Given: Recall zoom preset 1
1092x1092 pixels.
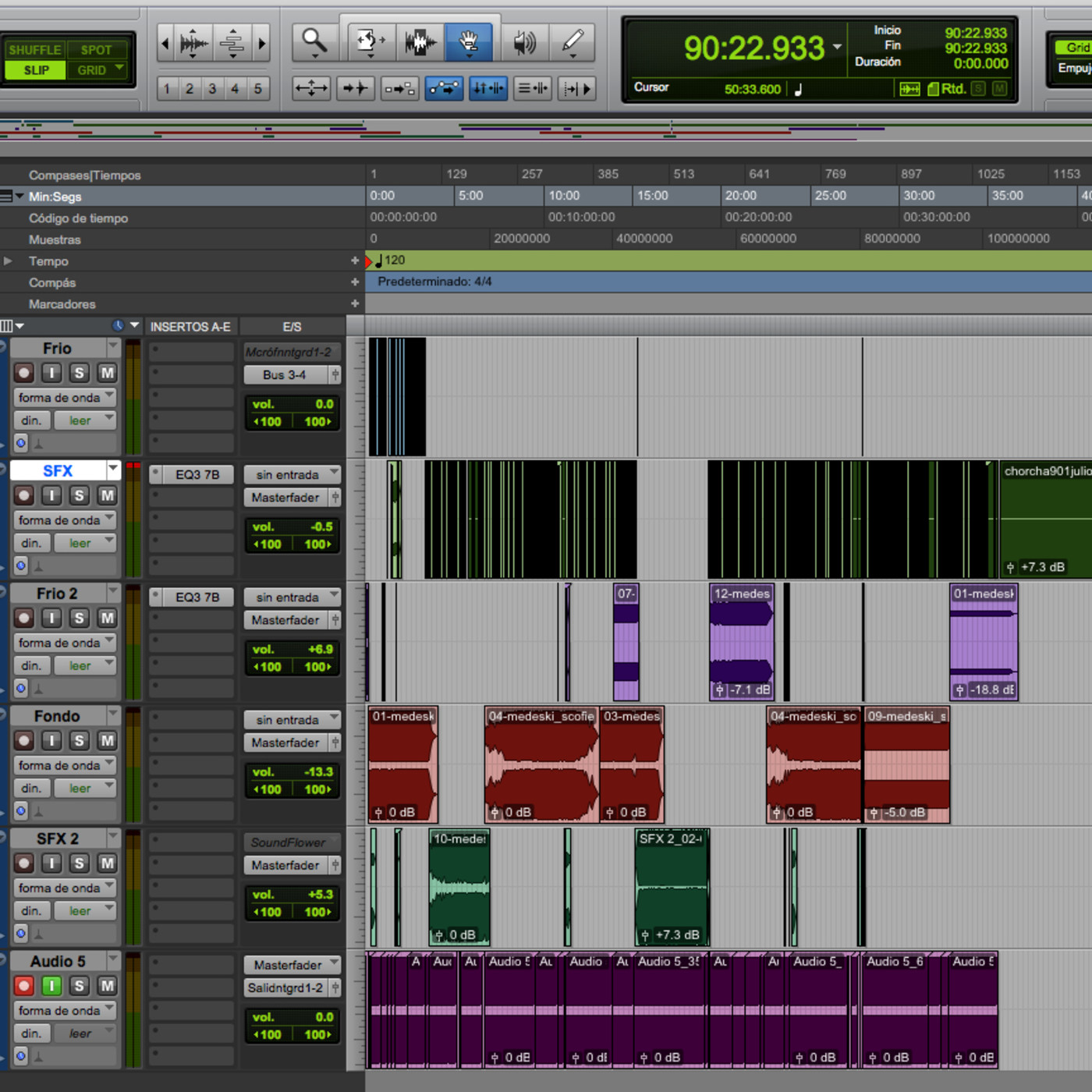Looking at the screenshot, I should coord(166,88).
